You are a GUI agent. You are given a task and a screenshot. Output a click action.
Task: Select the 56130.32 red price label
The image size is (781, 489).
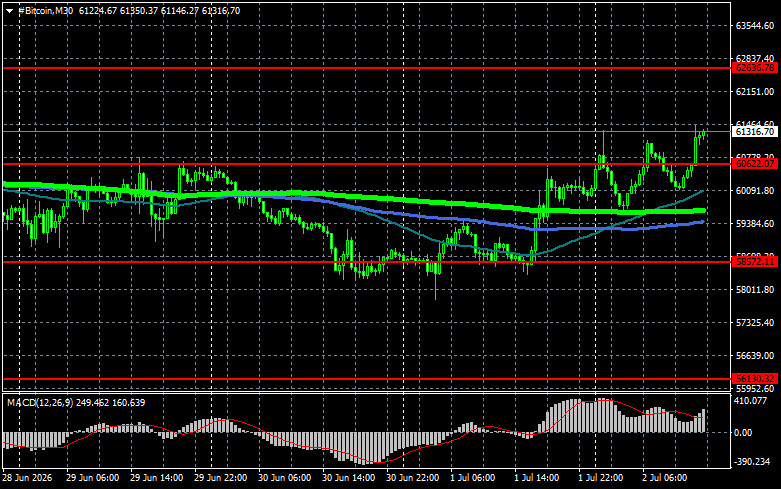pyautogui.click(x=755, y=378)
